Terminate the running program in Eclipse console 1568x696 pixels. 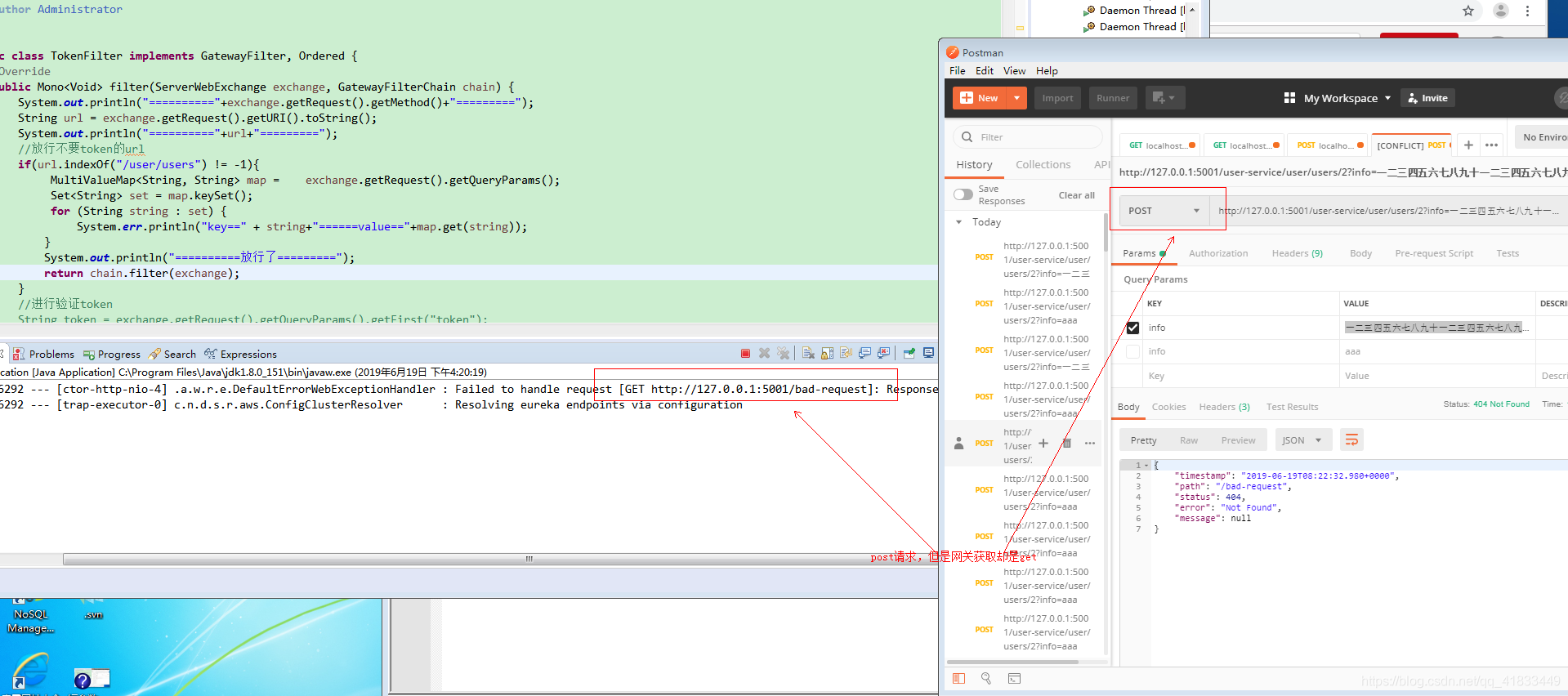coord(745,354)
